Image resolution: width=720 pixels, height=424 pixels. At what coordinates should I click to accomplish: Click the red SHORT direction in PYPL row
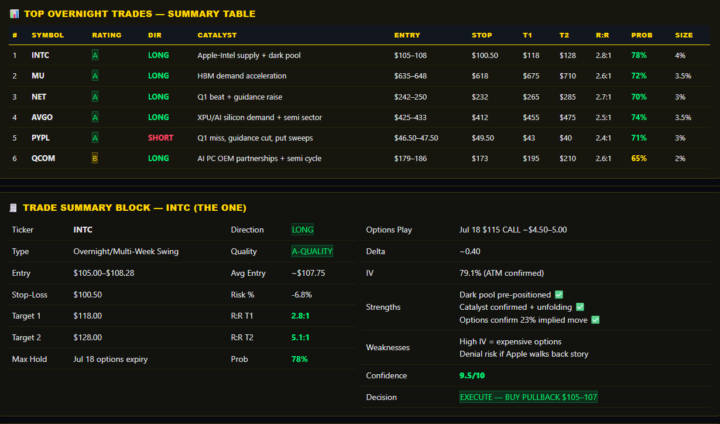(x=161, y=138)
